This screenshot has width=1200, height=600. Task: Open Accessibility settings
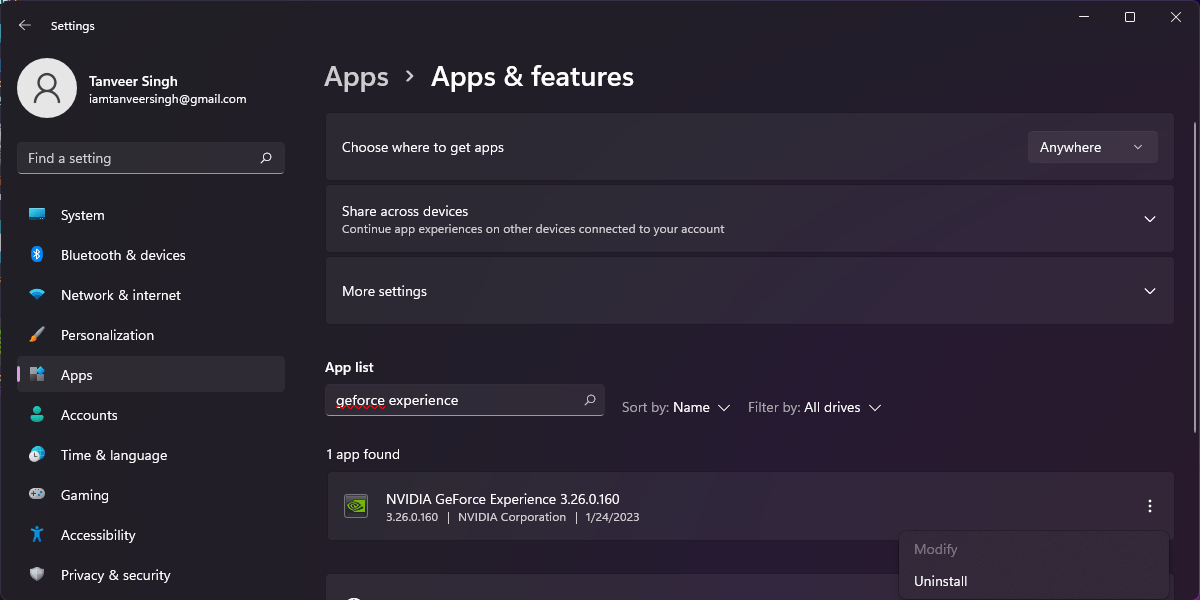pos(38,535)
